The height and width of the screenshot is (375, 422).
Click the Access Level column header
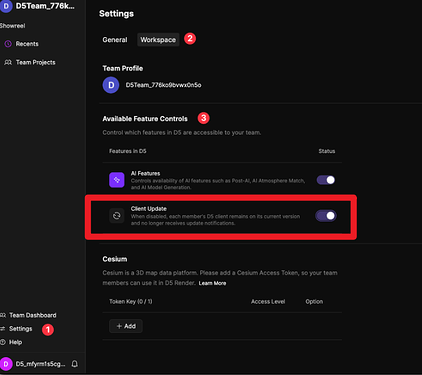[x=268, y=301]
